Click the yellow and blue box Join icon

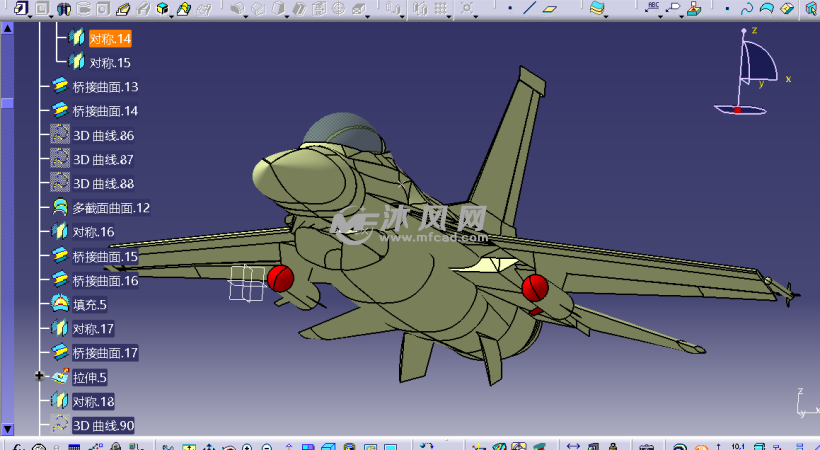pyautogui.click(x=21, y=8)
